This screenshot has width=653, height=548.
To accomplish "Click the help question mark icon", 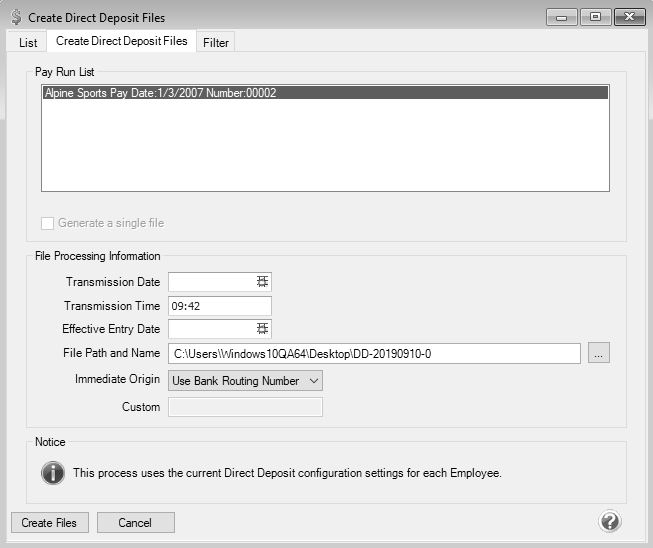I will pyautogui.click(x=609, y=522).
